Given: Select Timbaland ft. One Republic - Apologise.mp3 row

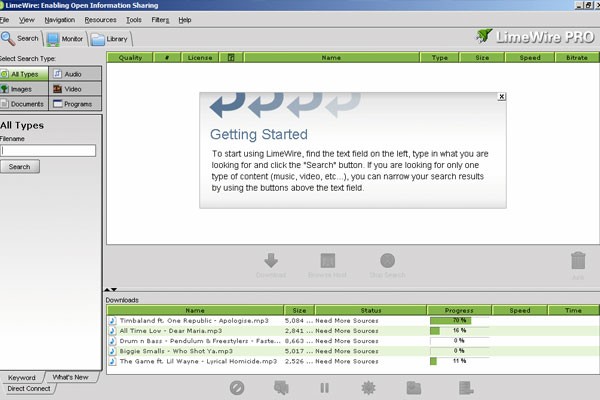Looking at the screenshot, I should pos(353,321).
